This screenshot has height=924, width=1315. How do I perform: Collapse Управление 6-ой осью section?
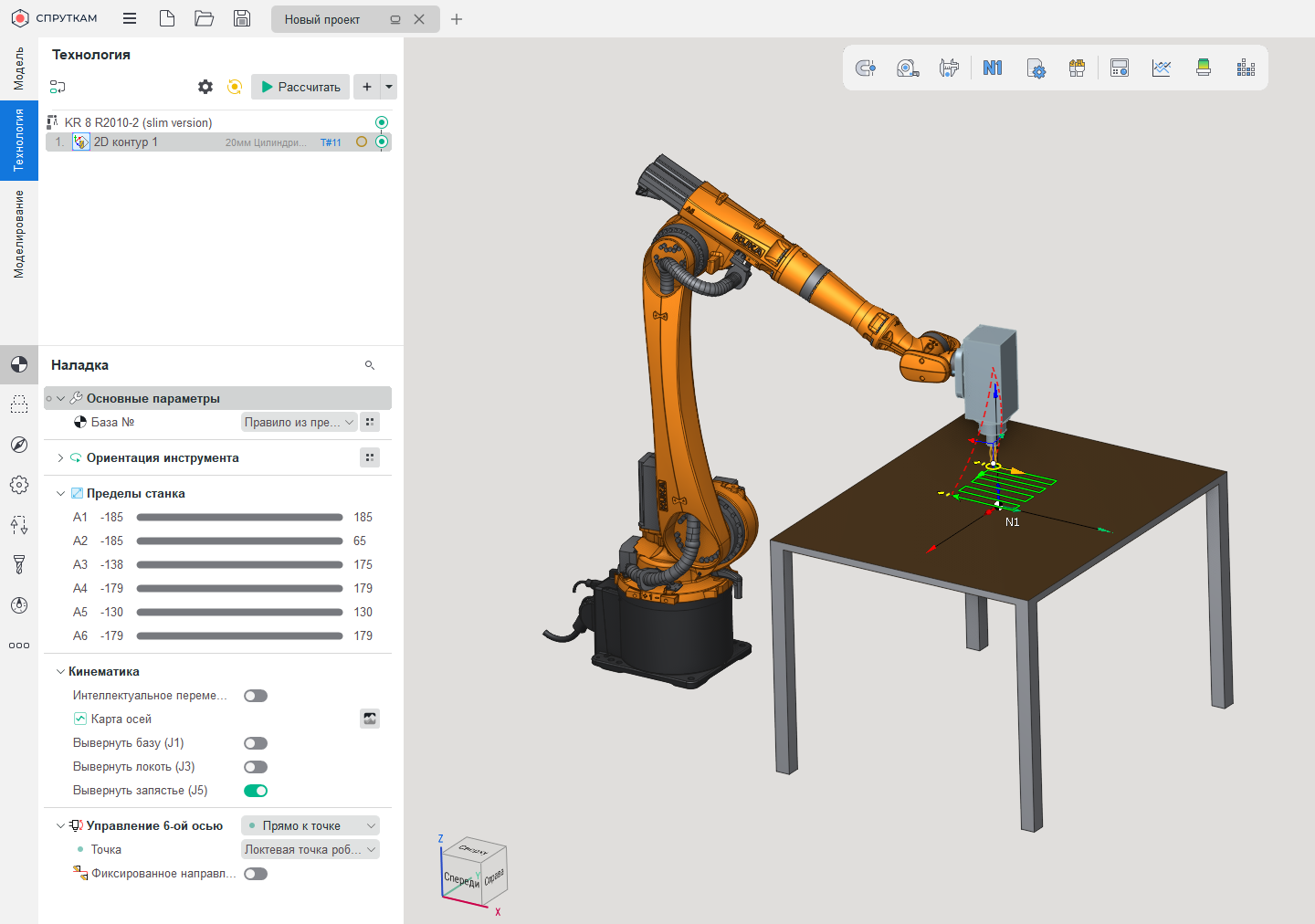tap(60, 825)
